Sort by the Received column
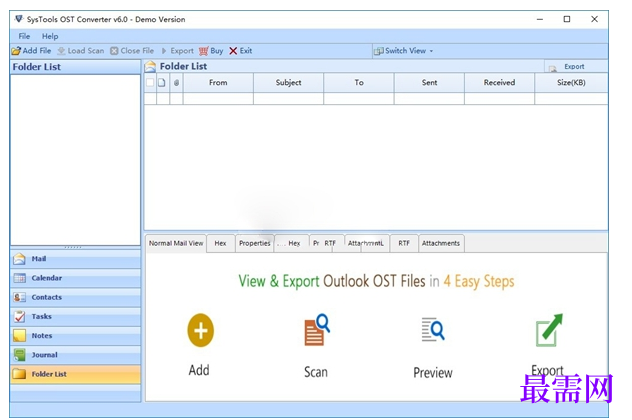The width and height of the screenshot is (632, 420). 499,83
